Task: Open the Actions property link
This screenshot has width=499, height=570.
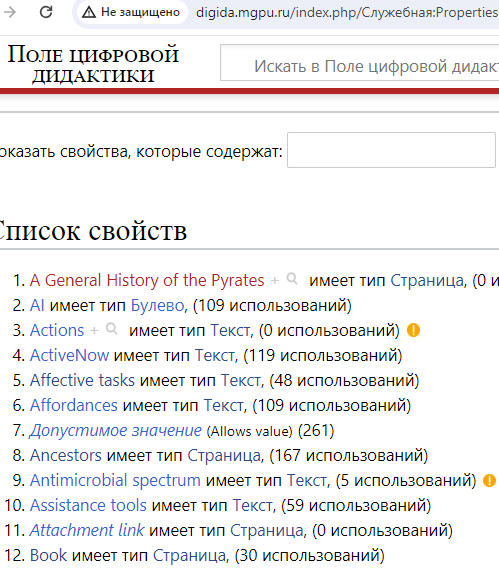Action: point(57,330)
